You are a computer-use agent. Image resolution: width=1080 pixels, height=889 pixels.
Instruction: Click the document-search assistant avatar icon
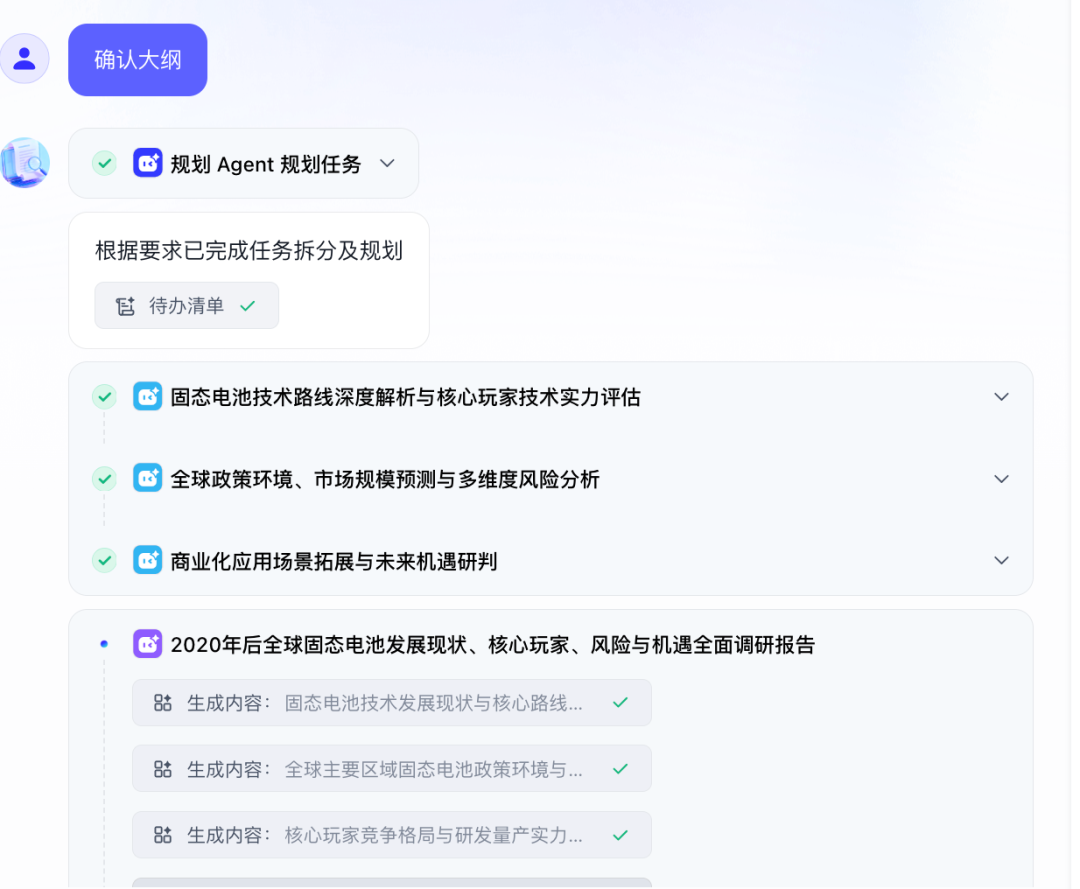point(24,163)
